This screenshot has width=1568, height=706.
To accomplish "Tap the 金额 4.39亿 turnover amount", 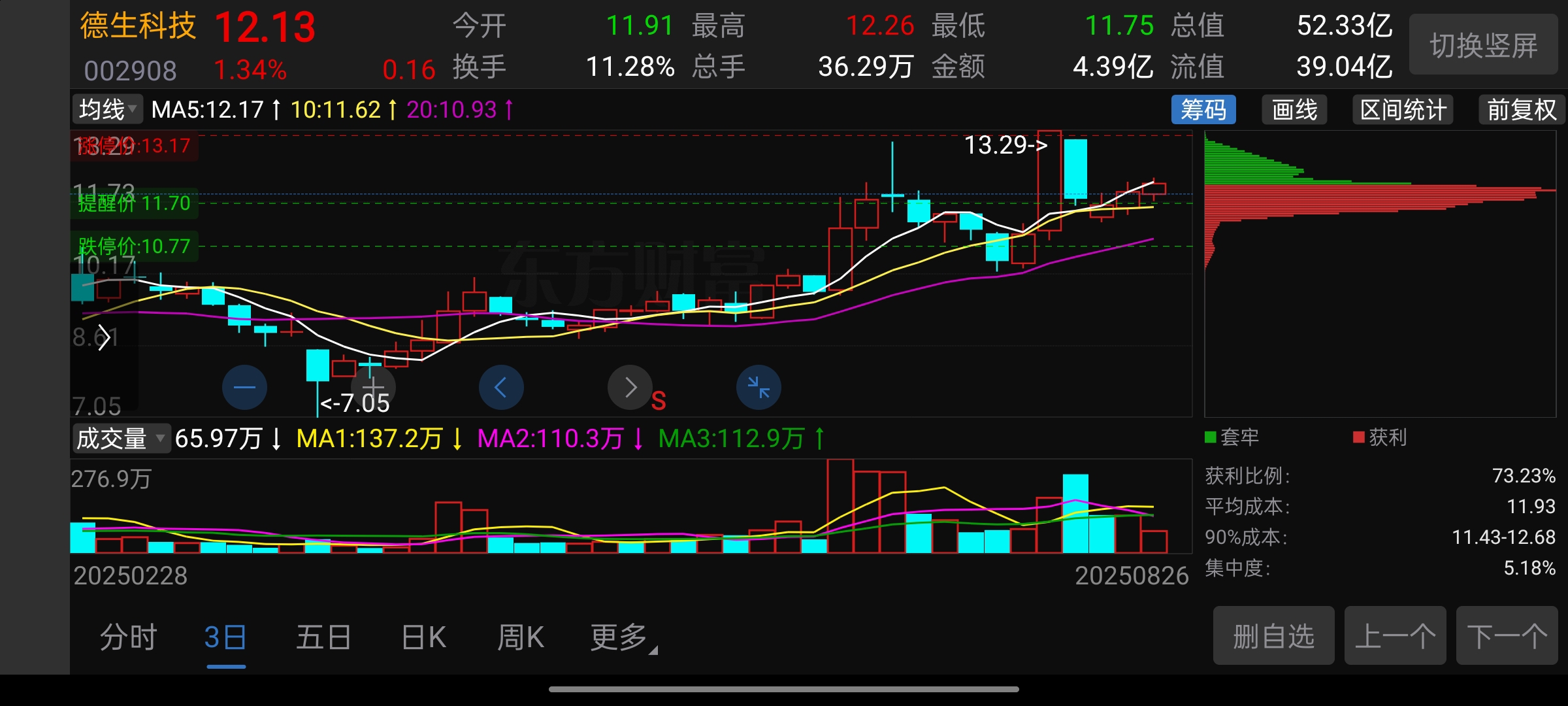I will click(x=1113, y=67).
